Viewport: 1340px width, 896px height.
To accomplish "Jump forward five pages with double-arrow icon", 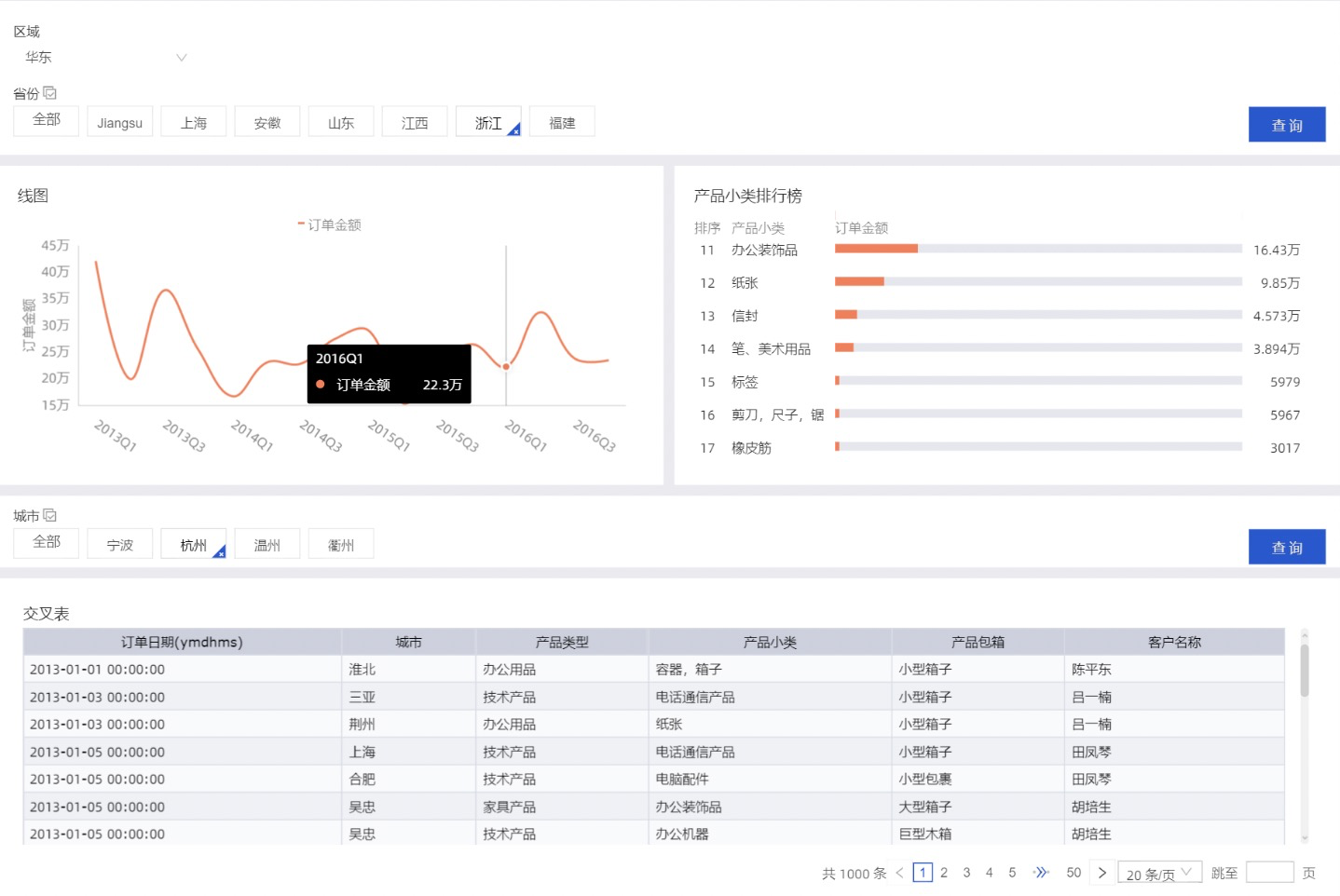I will [1041, 873].
